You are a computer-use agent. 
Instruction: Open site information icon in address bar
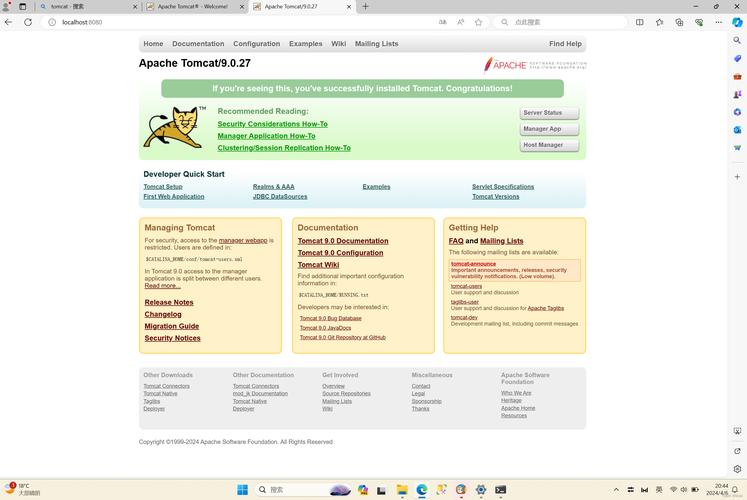click(52, 22)
